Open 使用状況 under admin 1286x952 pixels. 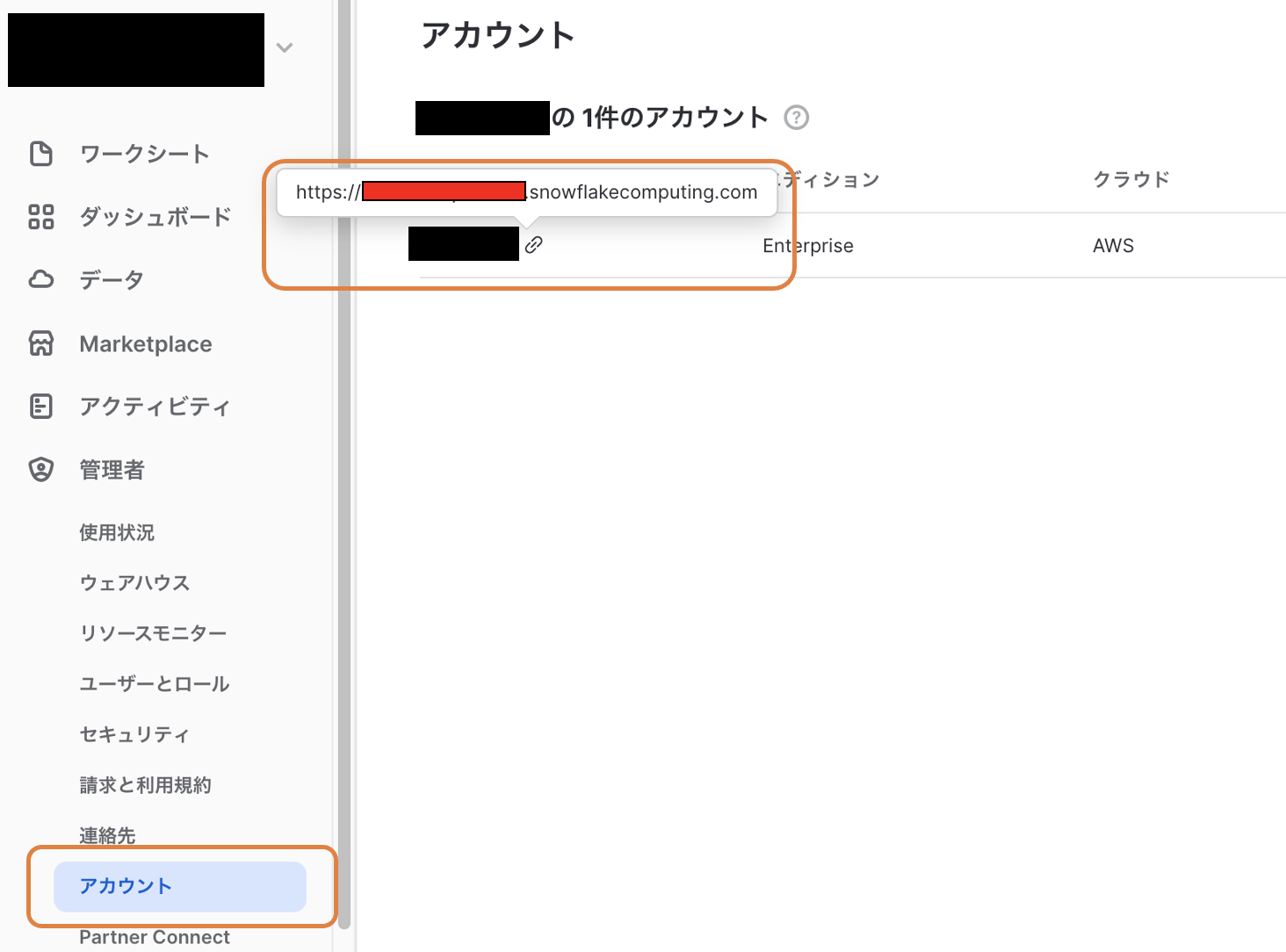tap(117, 532)
